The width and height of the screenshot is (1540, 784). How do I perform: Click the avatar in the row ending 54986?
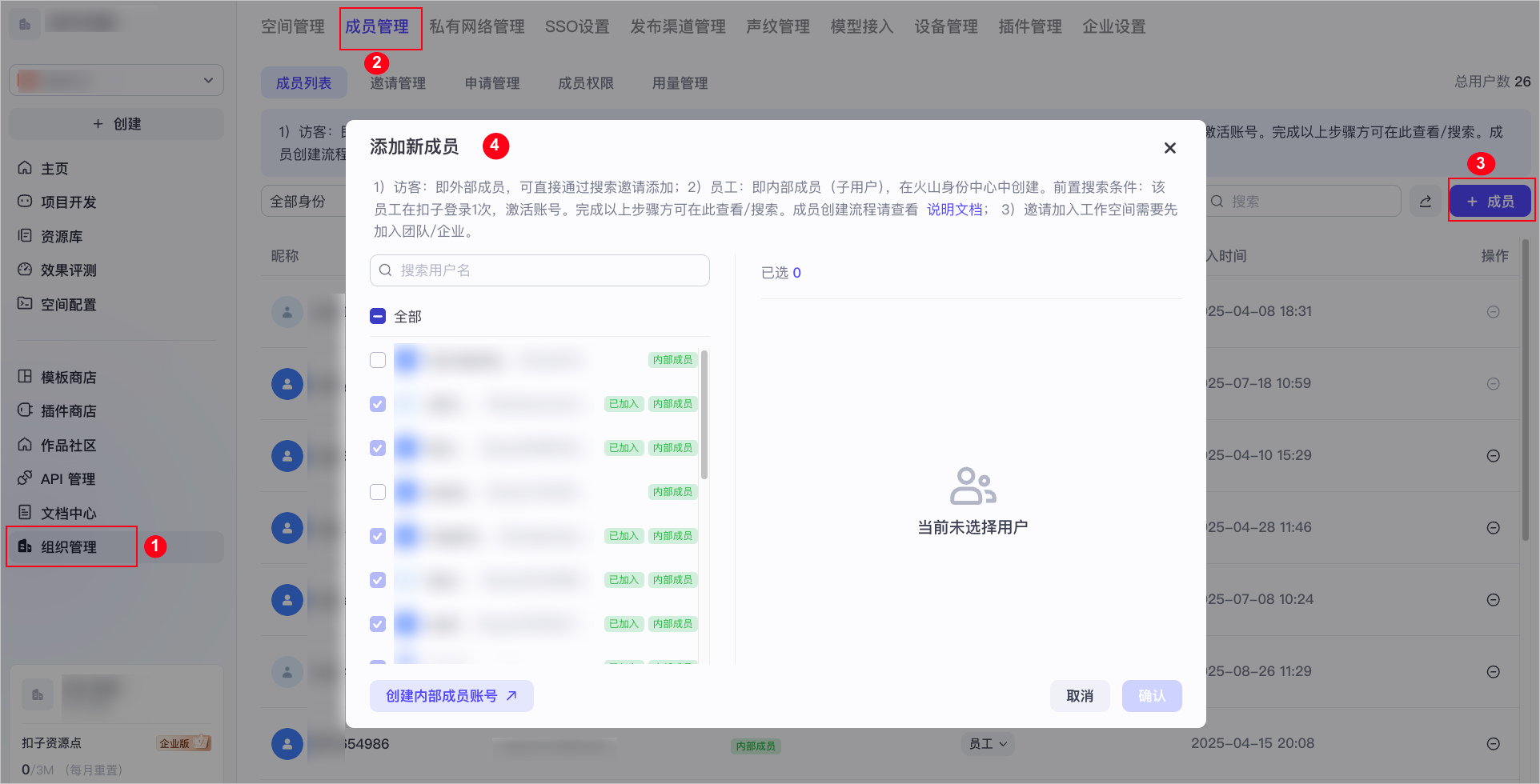click(x=287, y=744)
